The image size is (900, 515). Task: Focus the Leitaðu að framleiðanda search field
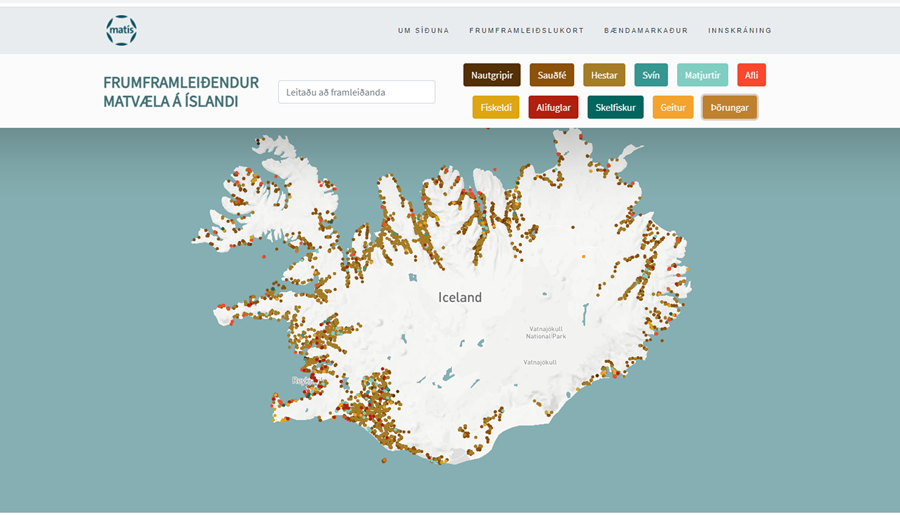click(x=356, y=92)
